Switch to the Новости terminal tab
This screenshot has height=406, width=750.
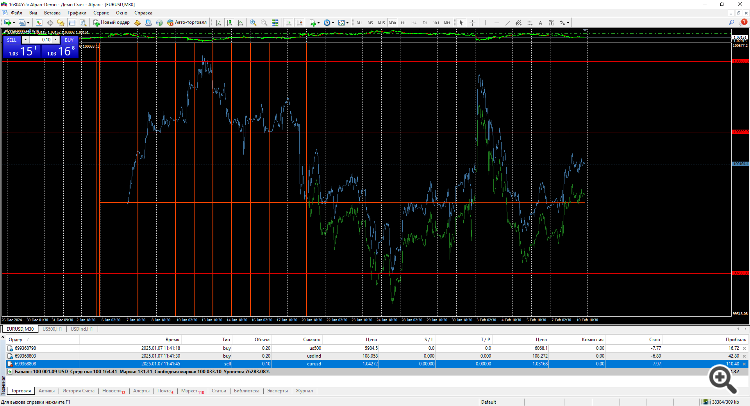(x=114, y=391)
